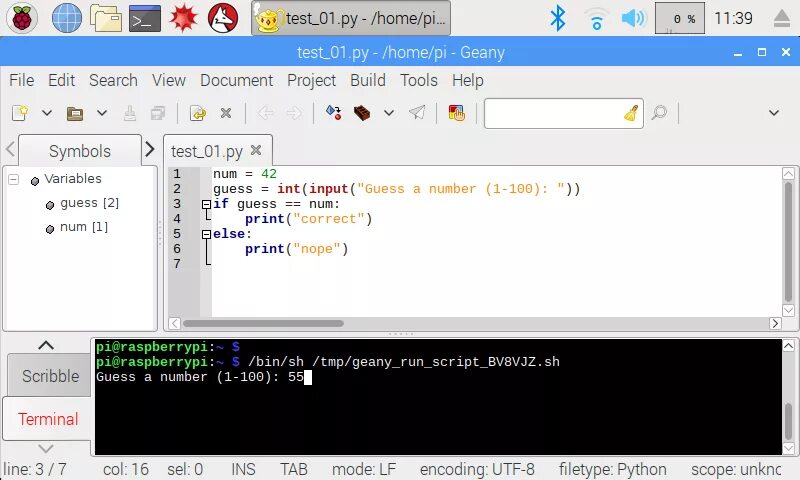This screenshot has height=480, width=800.
Task: Click the 'encoding: UTF-8' status bar text
Action: (x=477, y=469)
